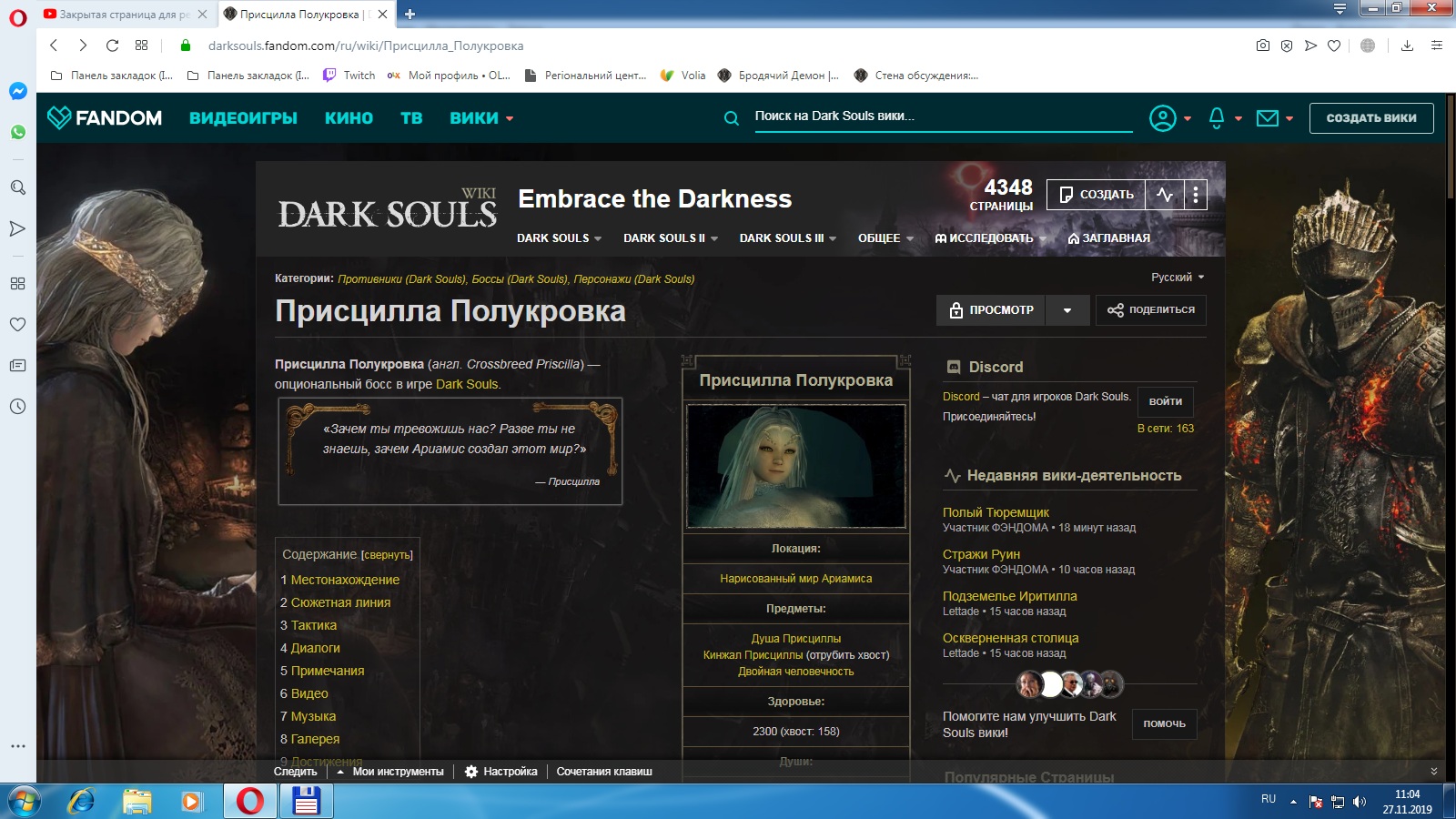This screenshot has height=819, width=1456.
Task: Open Русский language dropdown
Action: (x=1178, y=278)
